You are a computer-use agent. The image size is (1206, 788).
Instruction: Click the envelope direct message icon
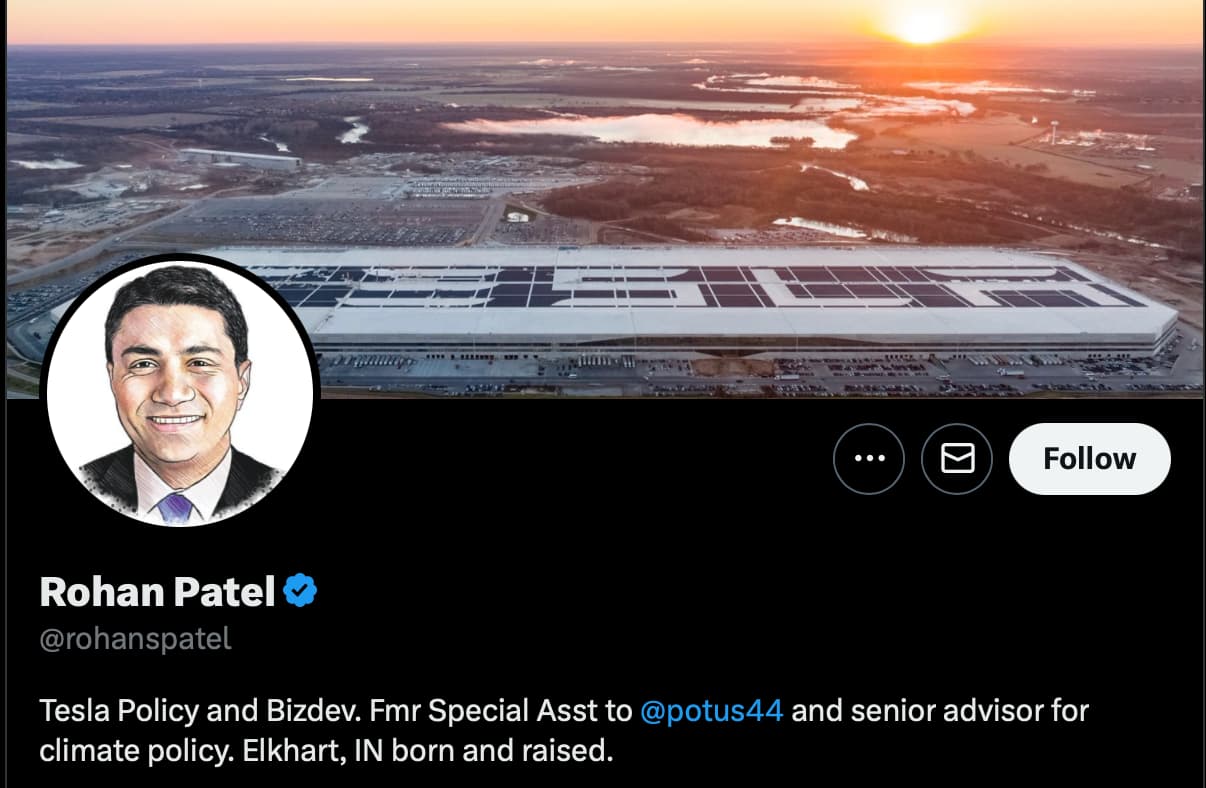point(957,459)
